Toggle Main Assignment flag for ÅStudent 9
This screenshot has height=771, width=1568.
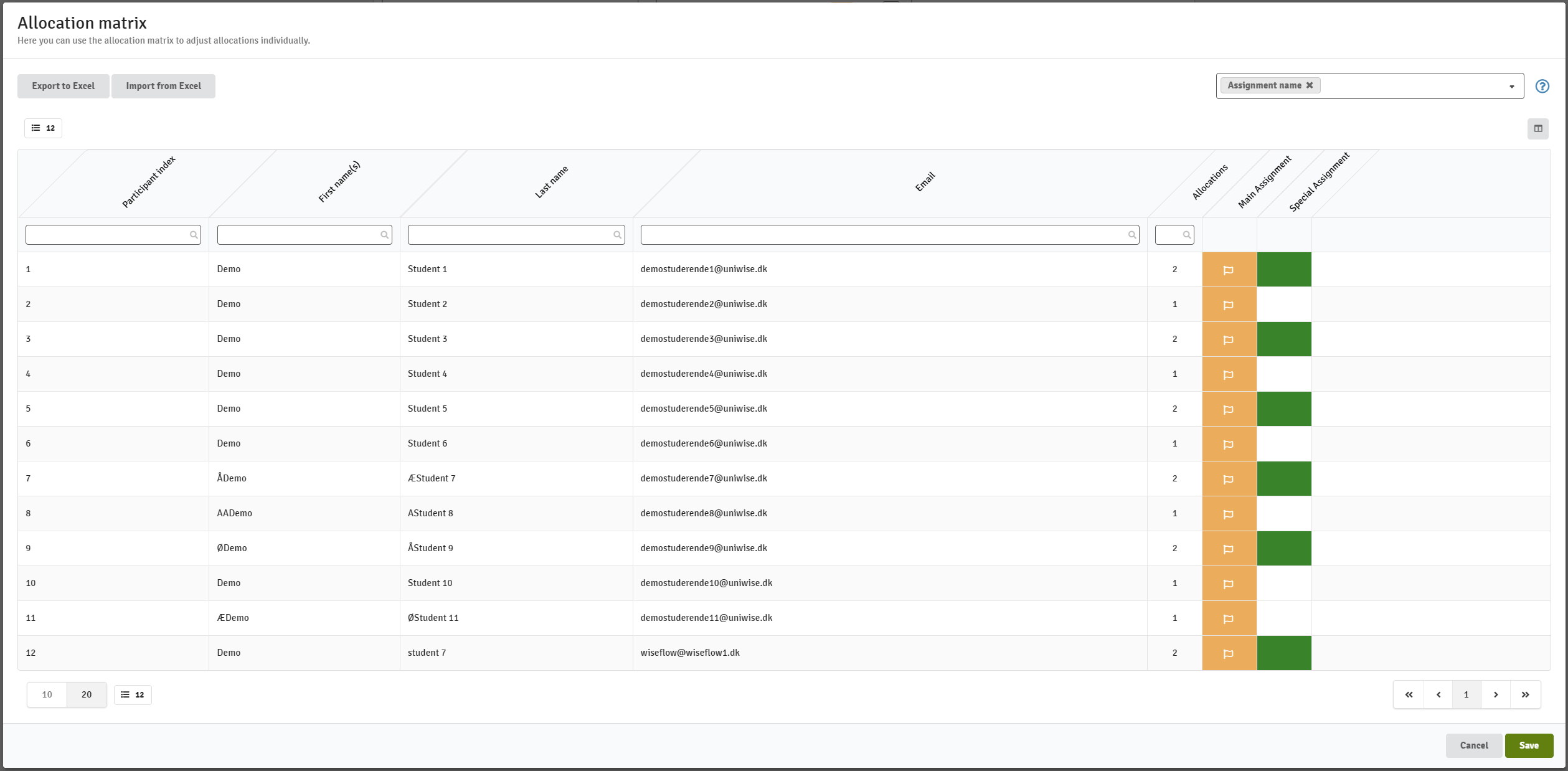1229,549
